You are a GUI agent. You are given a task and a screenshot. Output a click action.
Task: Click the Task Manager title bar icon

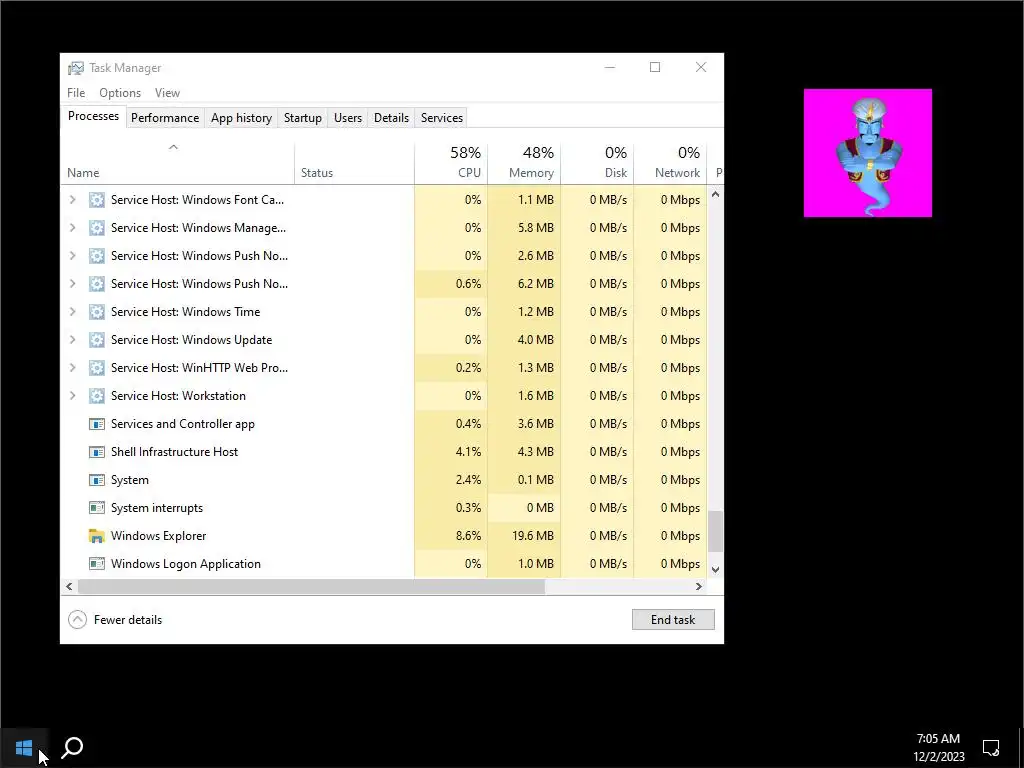click(x=76, y=68)
